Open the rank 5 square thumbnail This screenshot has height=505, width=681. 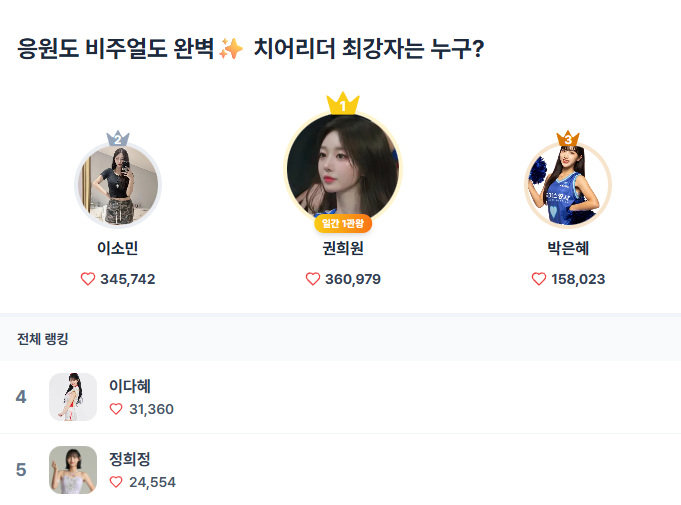click(x=73, y=470)
